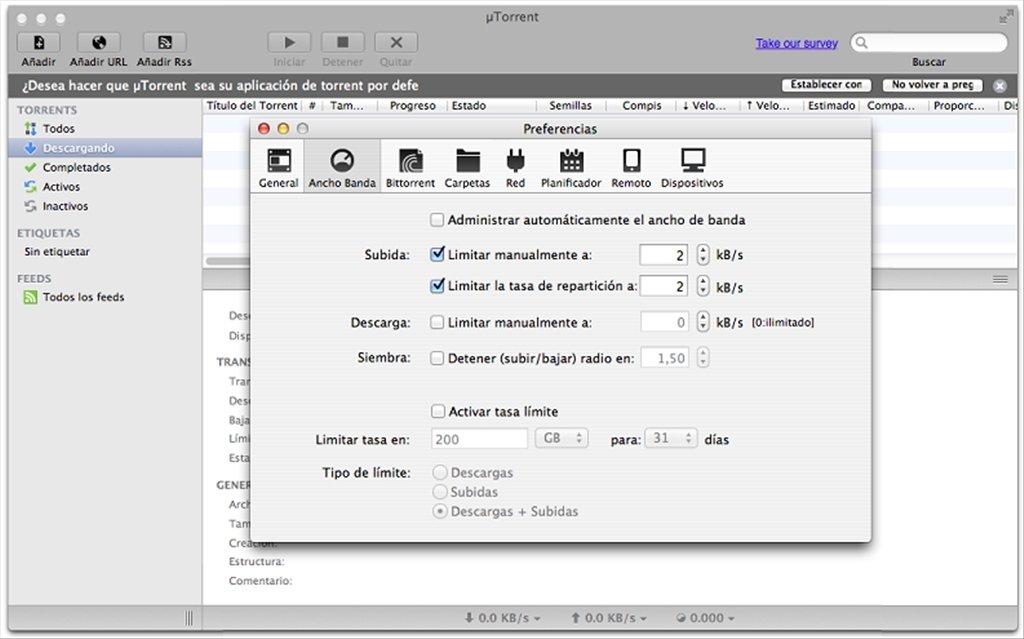
Task: Click the Añadir Rss feed icon
Action: (x=165, y=42)
